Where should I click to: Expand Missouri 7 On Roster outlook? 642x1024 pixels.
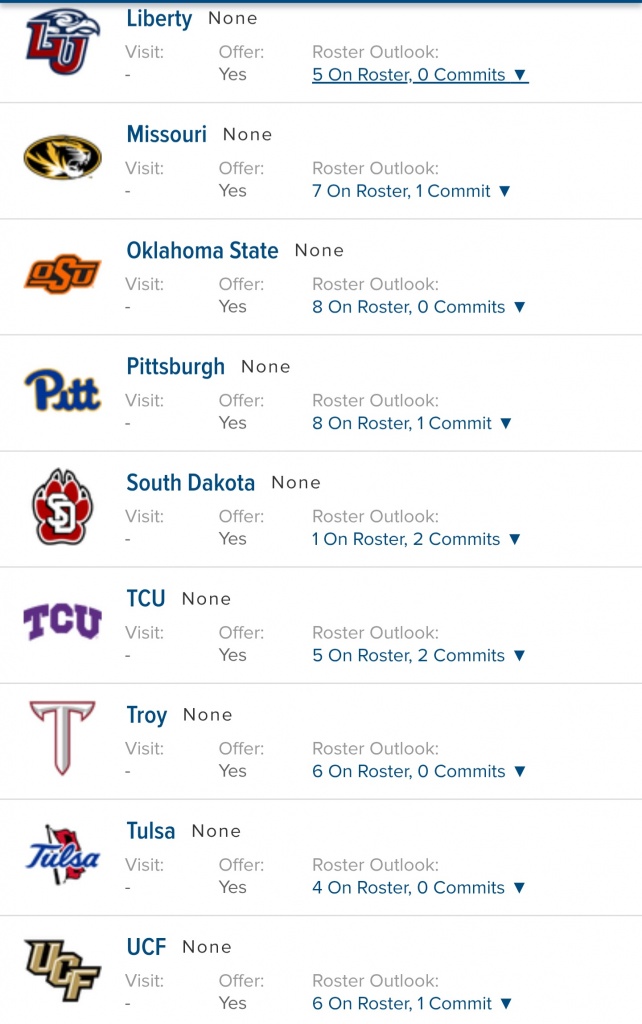(x=411, y=191)
